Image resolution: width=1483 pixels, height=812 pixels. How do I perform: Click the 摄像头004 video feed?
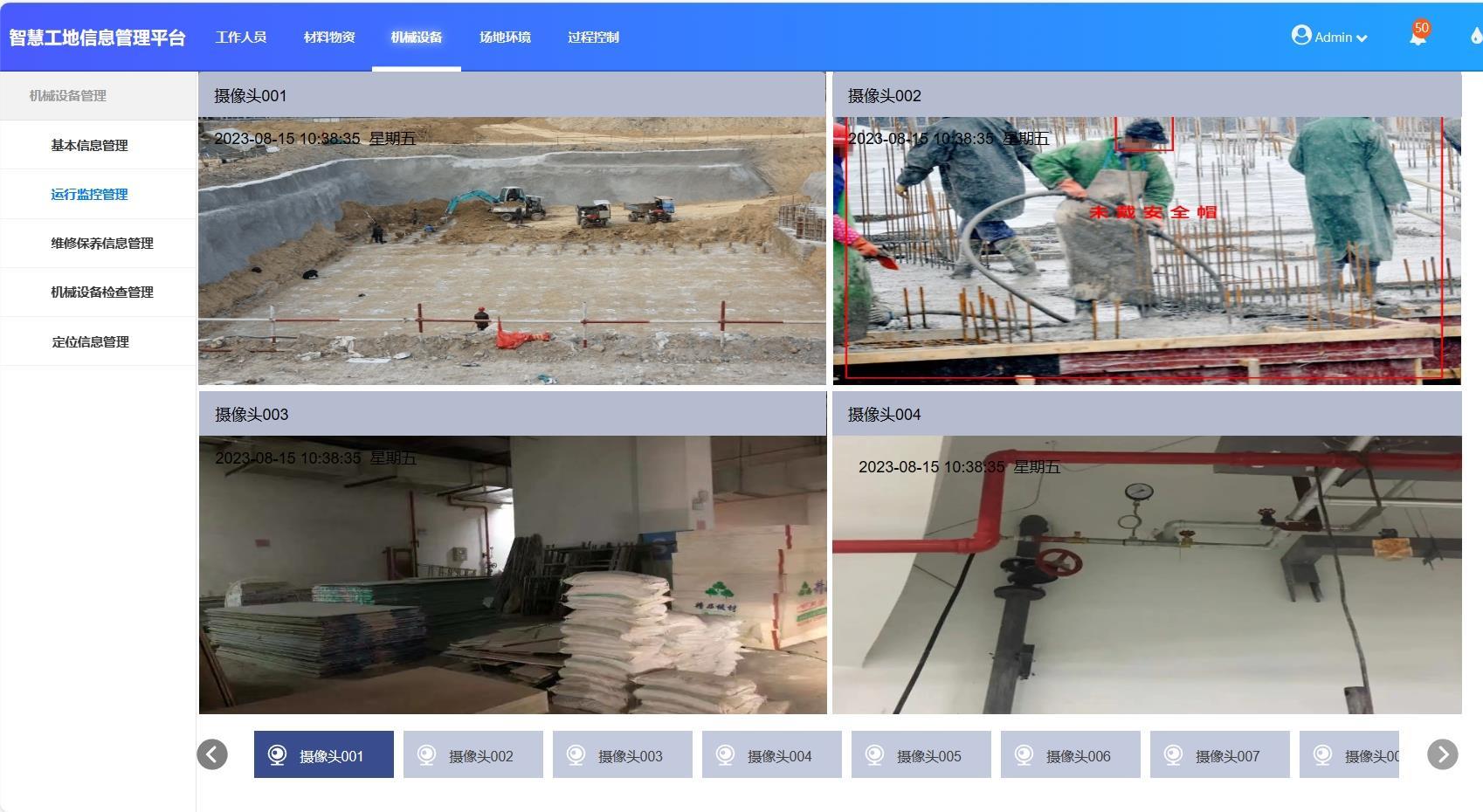(x=1146, y=575)
